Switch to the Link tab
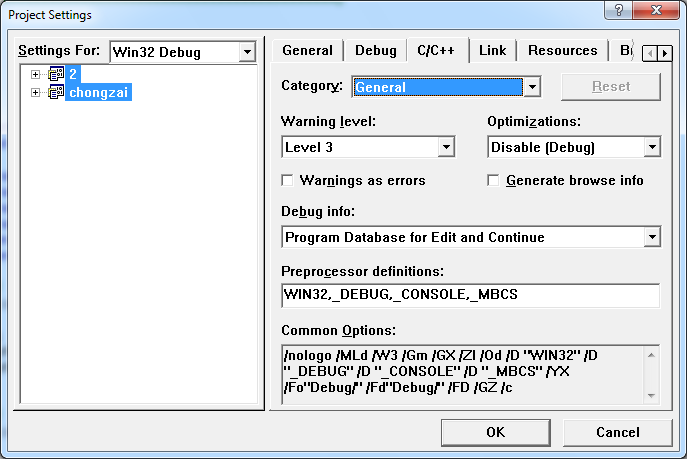 (x=492, y=50)
